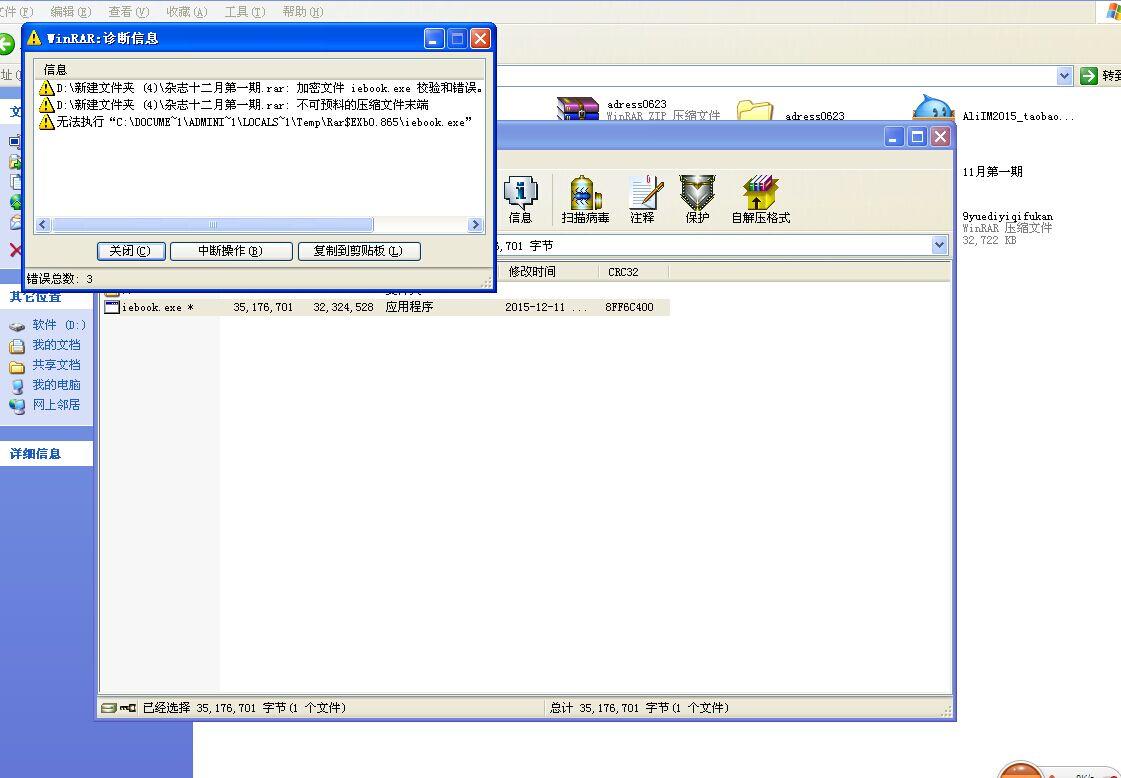Click warning icon on the 无法执行 row
This screenshot has height=778, width=1121.
[46, 122]
